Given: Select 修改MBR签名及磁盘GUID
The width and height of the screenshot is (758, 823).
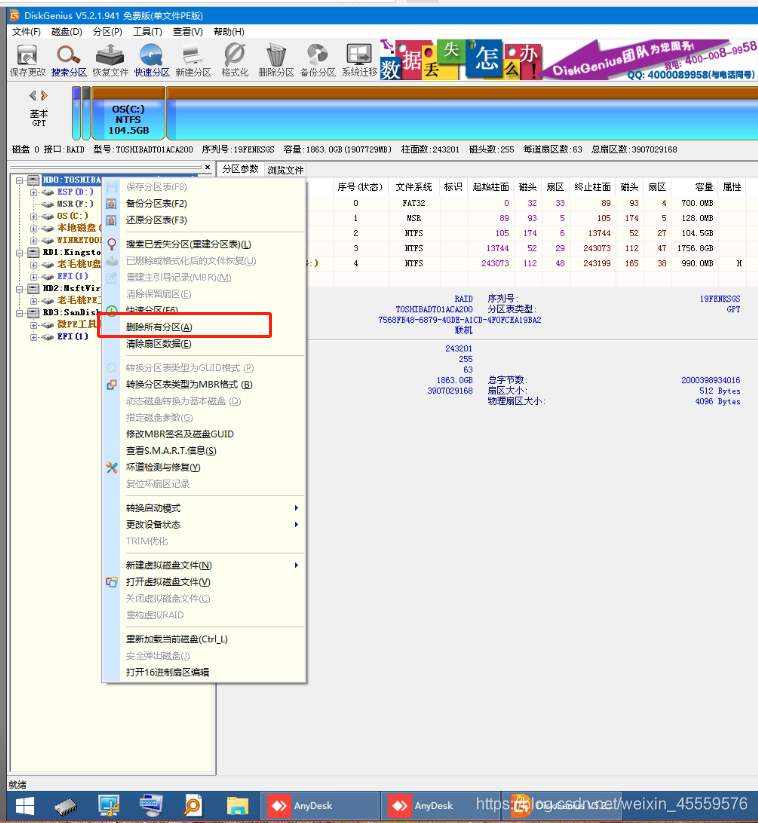Looking at the screenshot, I should click(204, 434).
